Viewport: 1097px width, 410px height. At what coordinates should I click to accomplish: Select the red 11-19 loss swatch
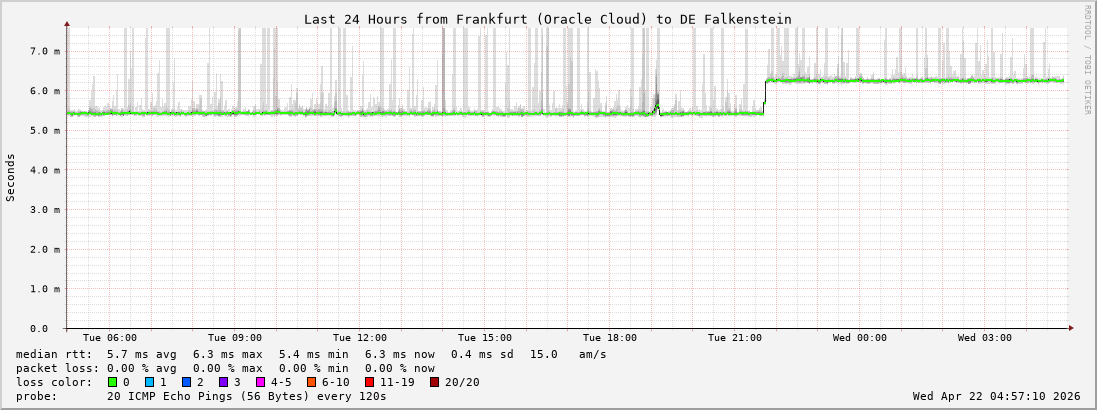[370, 382]
